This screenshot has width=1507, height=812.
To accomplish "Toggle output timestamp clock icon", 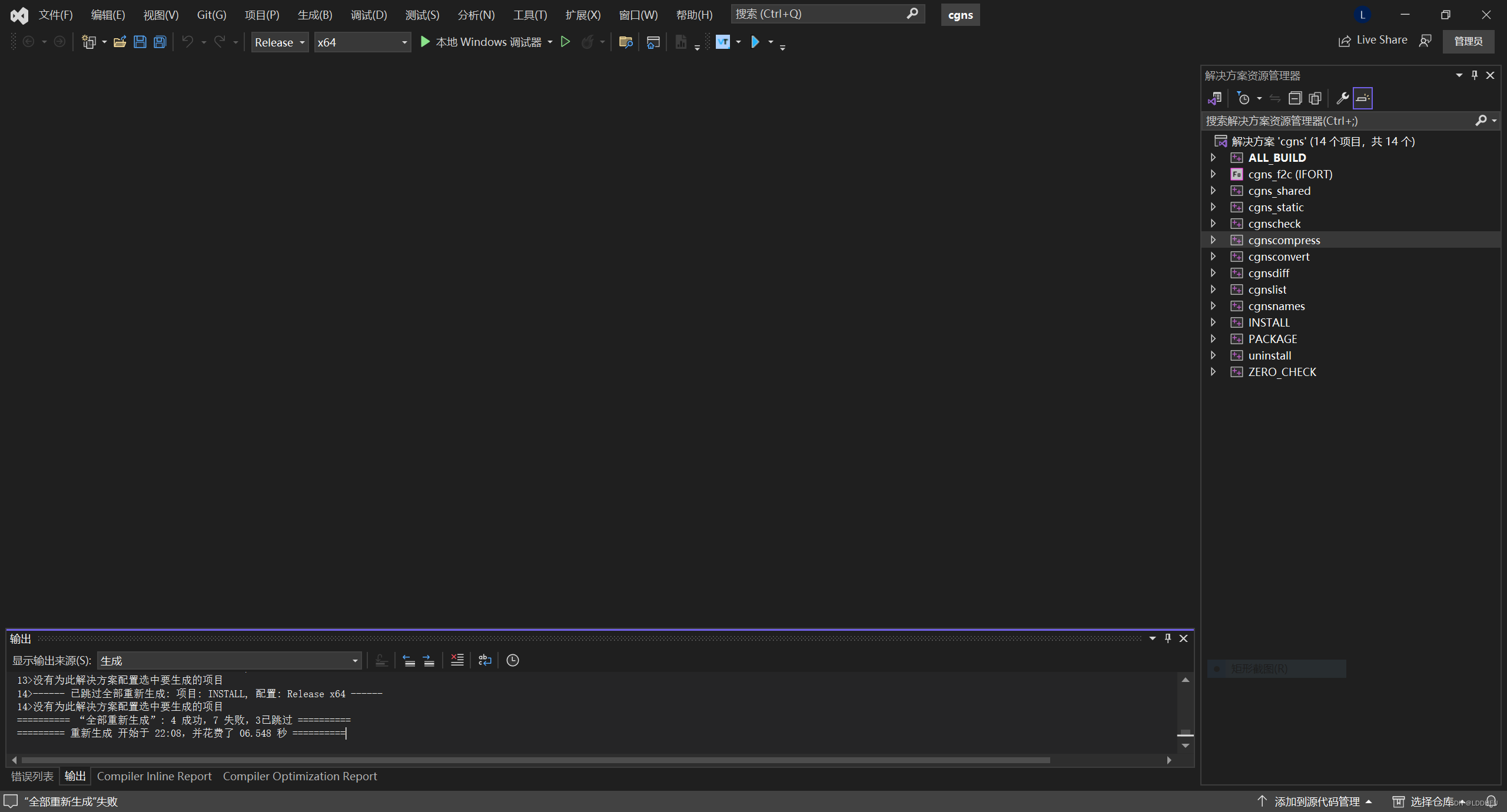I will pyautogui.click(x=513, y=660).
